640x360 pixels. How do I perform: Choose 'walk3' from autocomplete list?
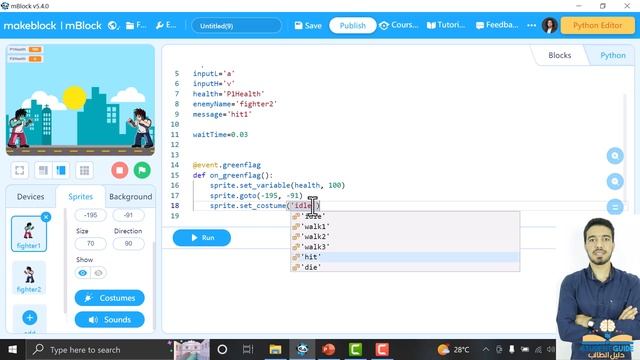pos(405,247)
